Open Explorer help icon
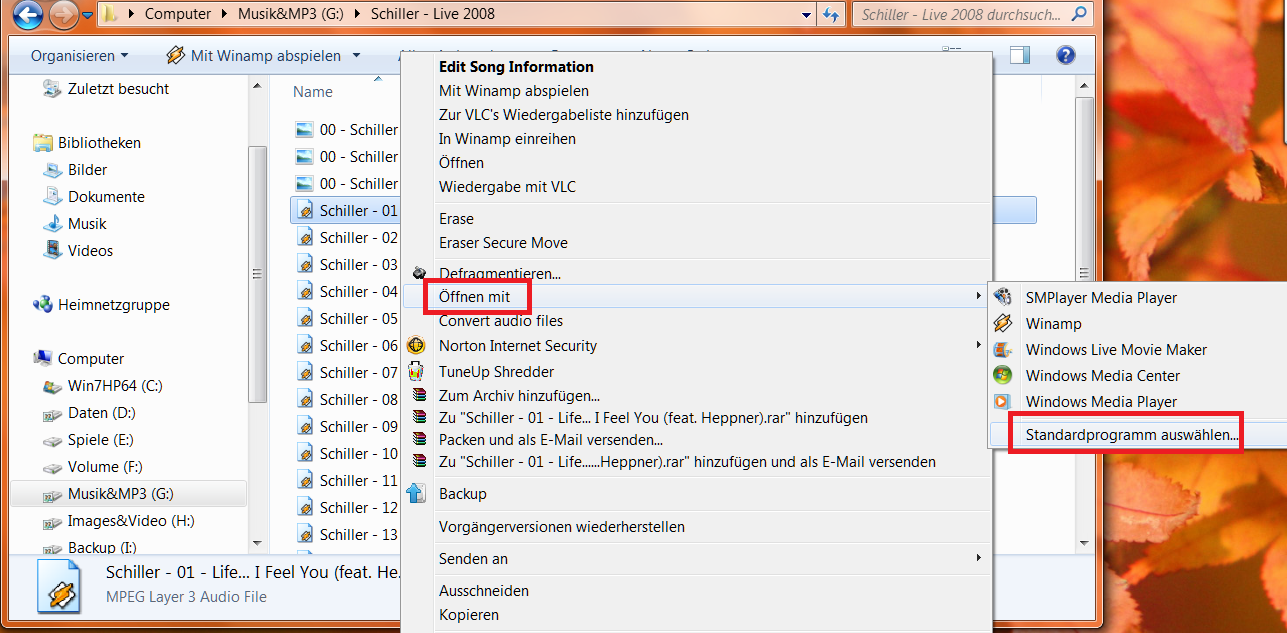1287x633 pixels. (x=1065, y=55)
